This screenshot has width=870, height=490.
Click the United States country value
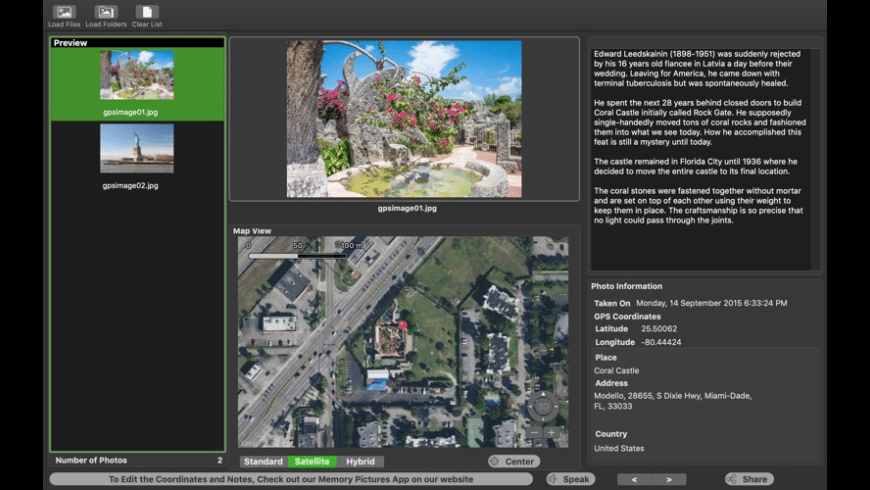coord(619,448)
